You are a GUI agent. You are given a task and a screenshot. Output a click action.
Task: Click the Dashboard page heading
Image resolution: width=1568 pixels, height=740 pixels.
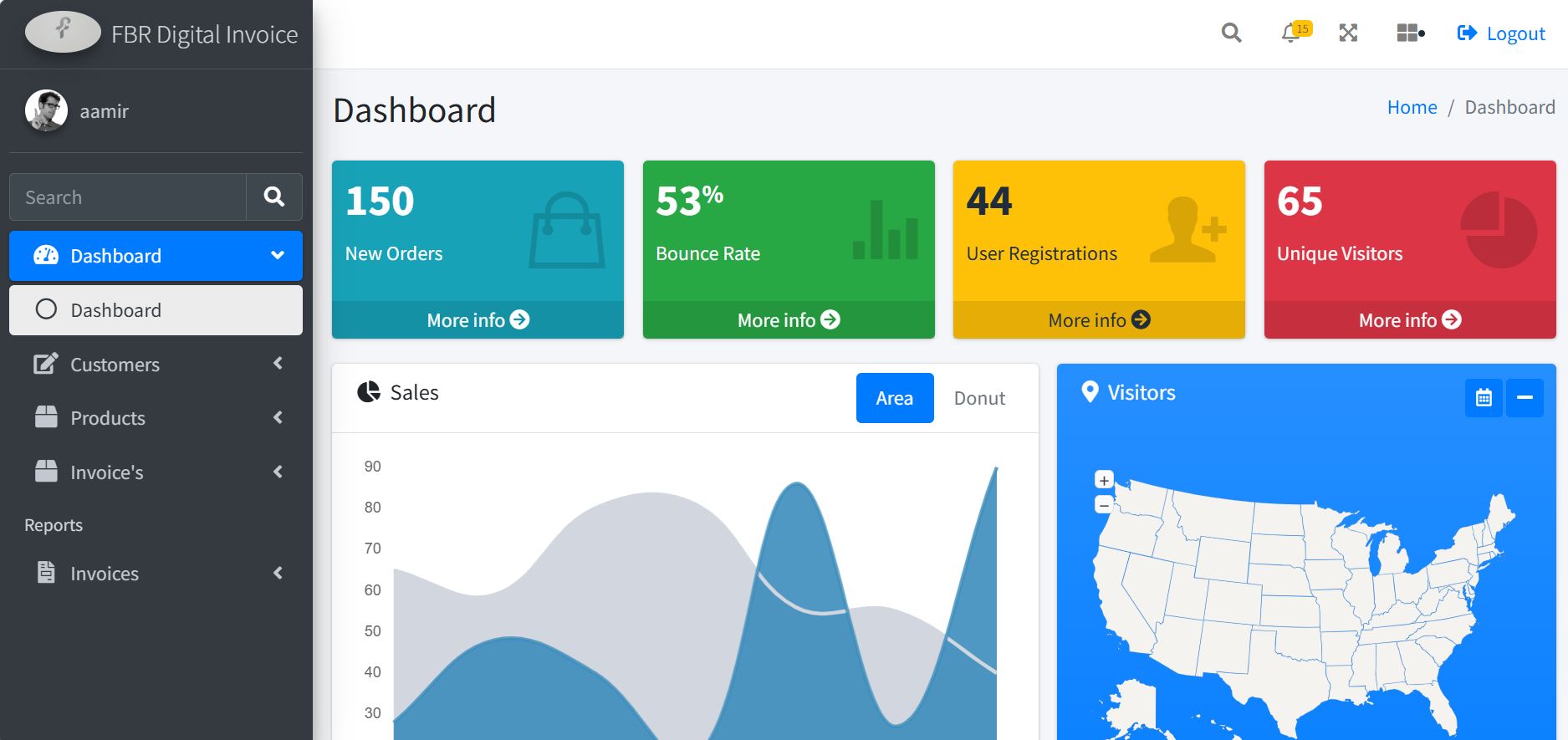414,110
